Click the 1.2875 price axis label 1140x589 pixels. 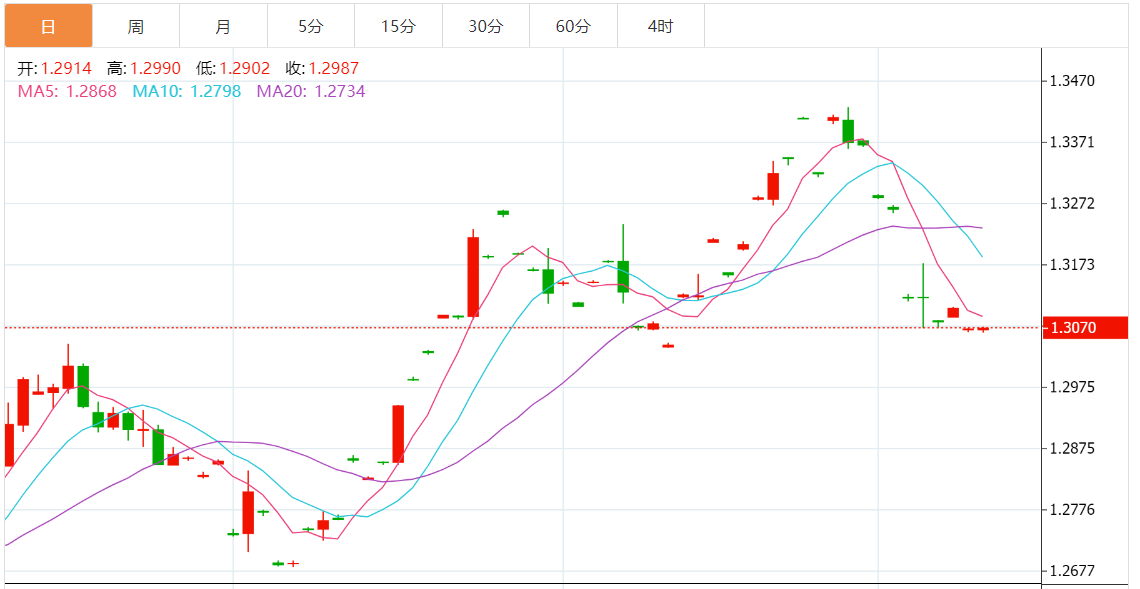coord(1073,448)
